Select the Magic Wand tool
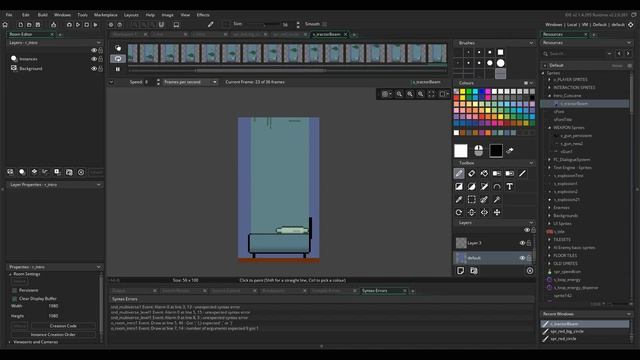 coord(497,200)
